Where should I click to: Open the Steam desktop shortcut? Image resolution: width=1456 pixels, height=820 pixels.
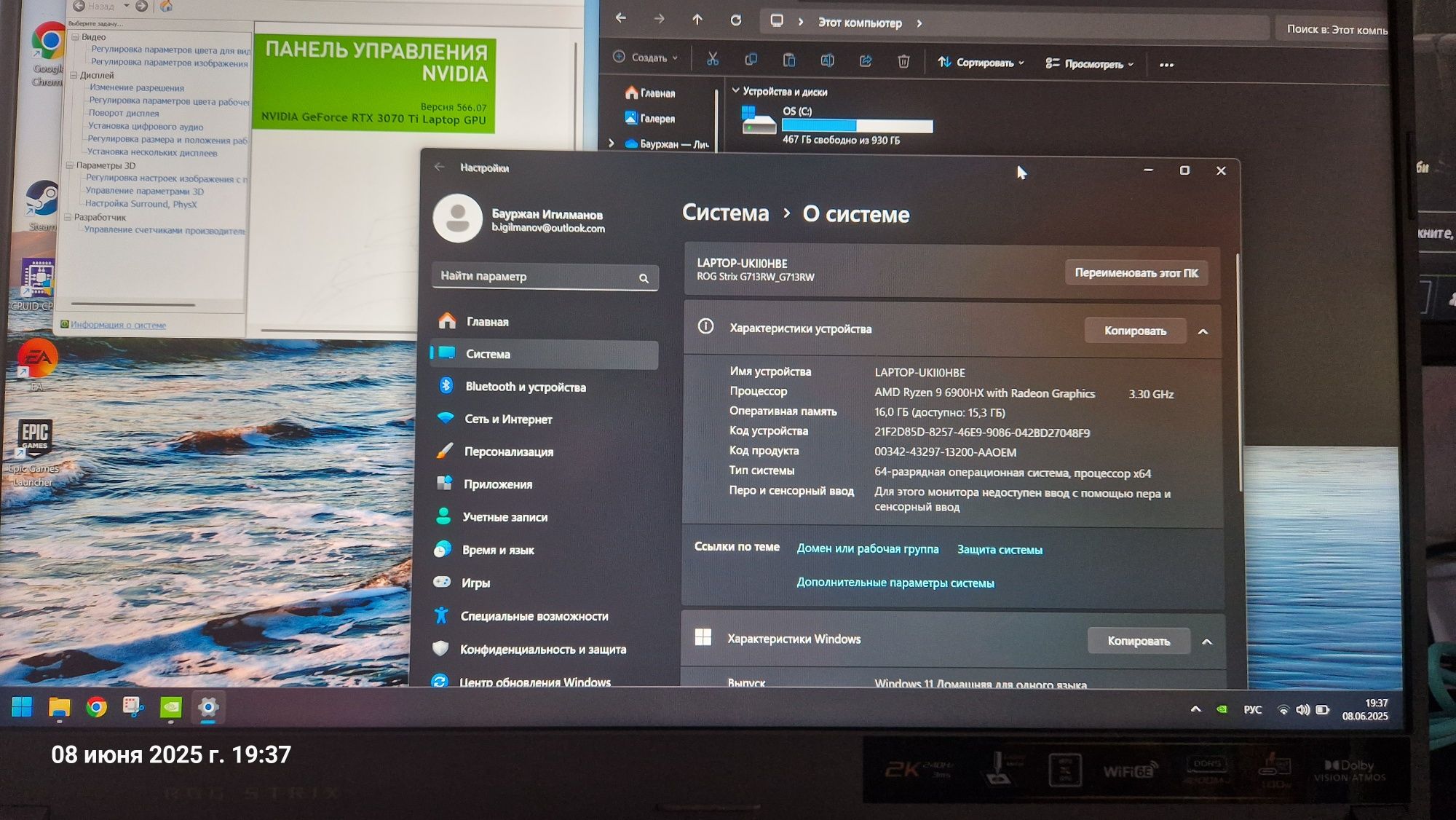click(42, 206)
